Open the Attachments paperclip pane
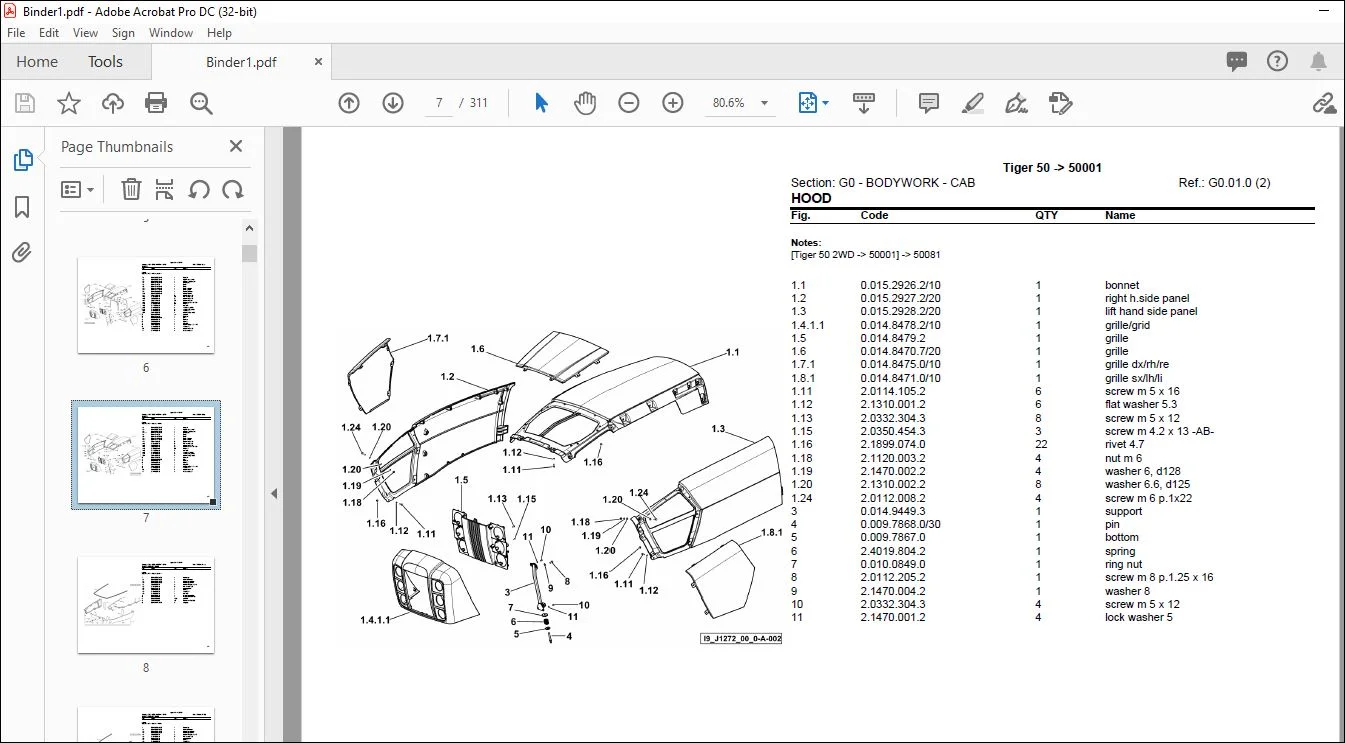The image size is (1345, 743). (22, 252)
